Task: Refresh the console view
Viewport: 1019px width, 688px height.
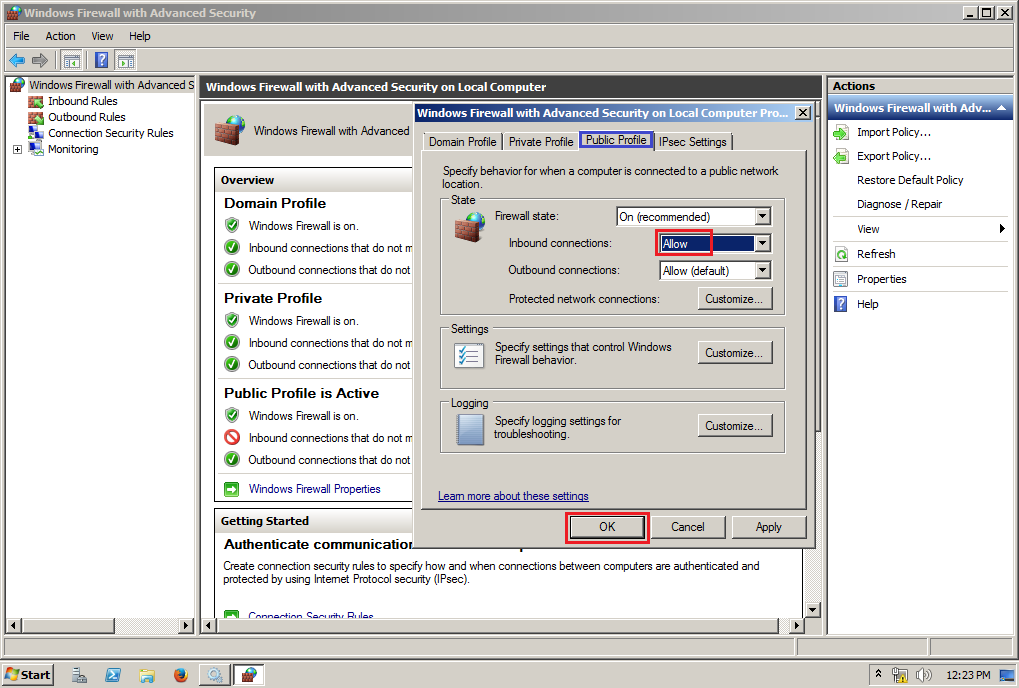Action: (872, 253)
